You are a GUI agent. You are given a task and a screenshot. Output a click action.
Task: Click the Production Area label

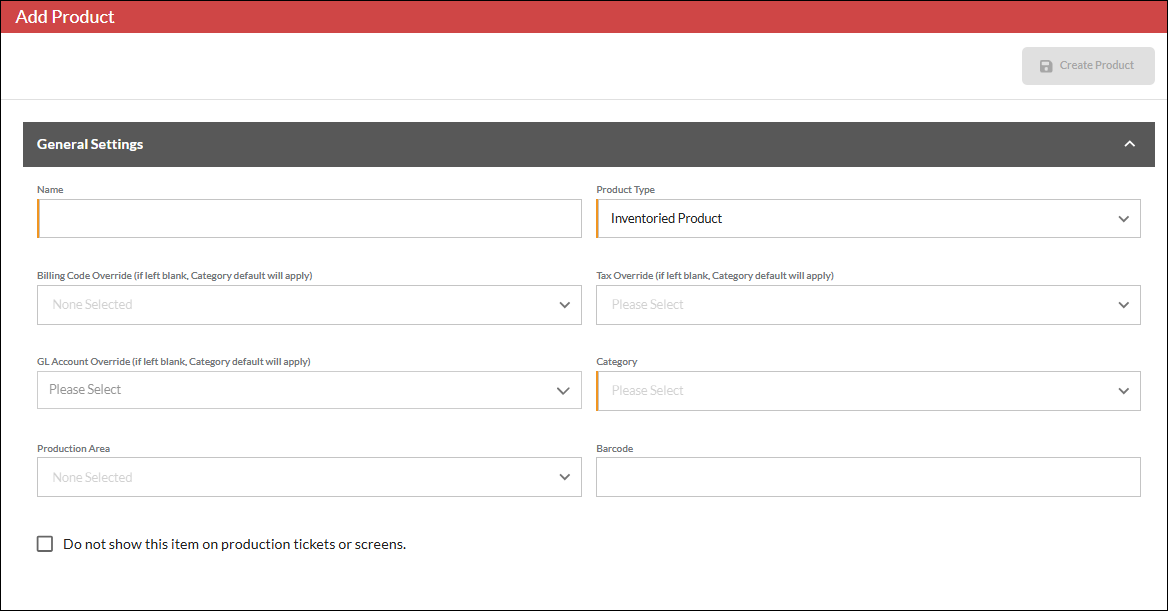[x=74, y=449]
